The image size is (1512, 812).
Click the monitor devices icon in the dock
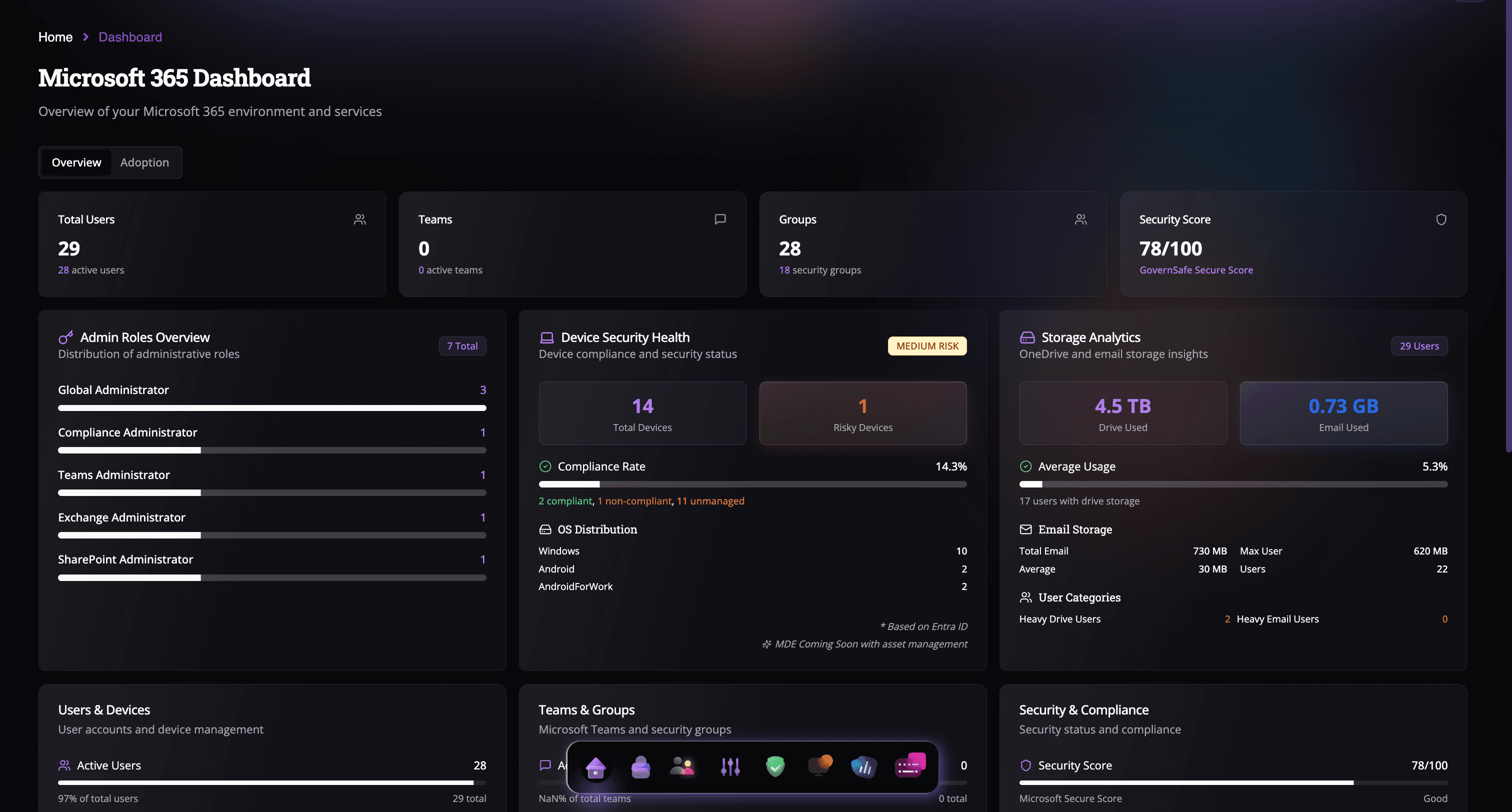pos(819,765)
